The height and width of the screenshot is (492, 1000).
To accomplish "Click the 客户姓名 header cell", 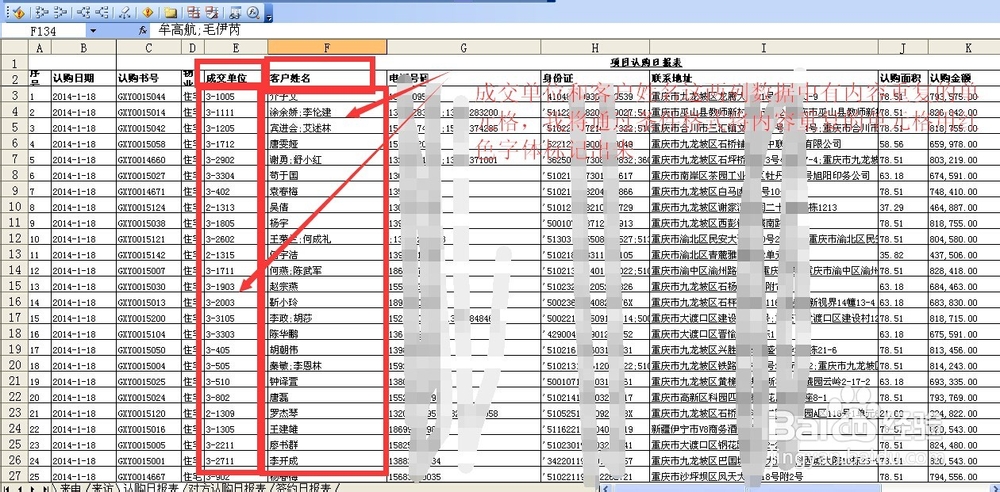I will [327, 78].
